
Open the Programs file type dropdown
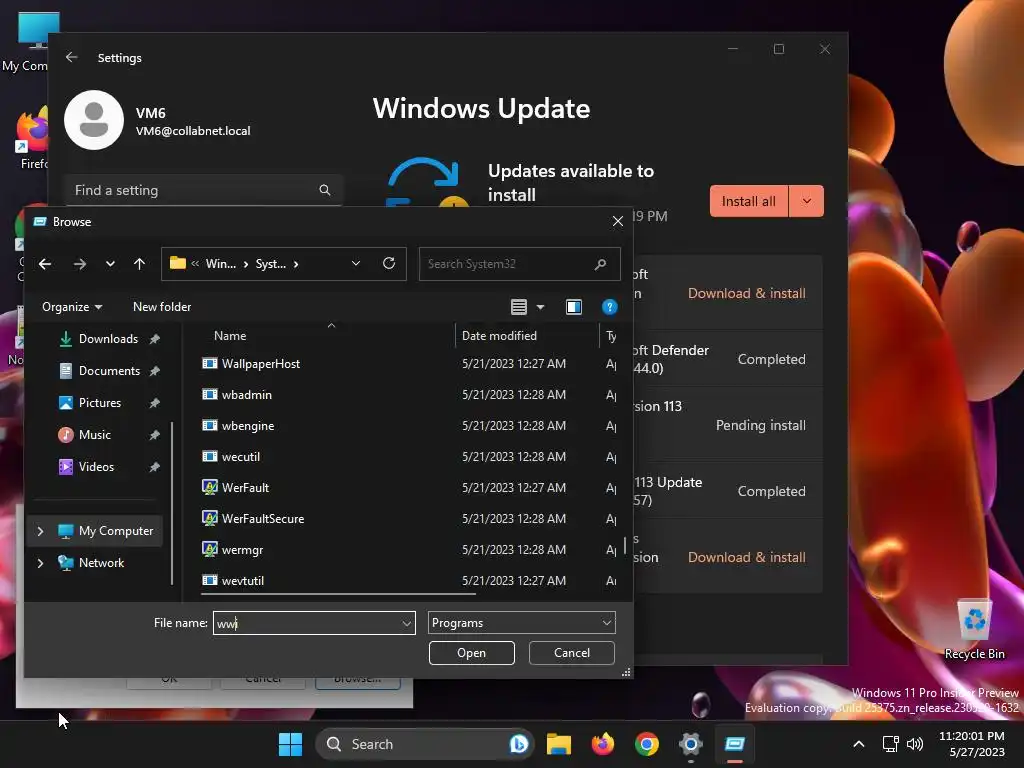pos(521,623)
